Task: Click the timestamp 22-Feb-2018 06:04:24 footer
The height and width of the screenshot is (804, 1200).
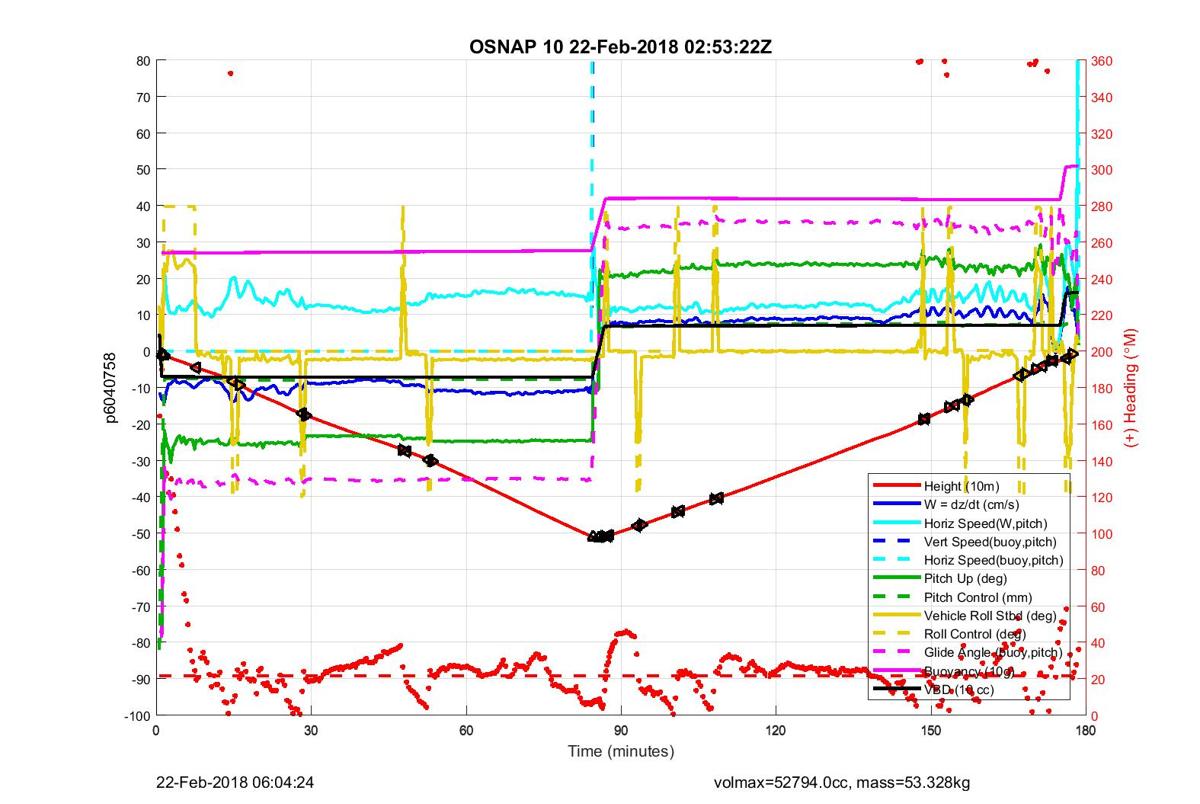Action: pos(235,782)
